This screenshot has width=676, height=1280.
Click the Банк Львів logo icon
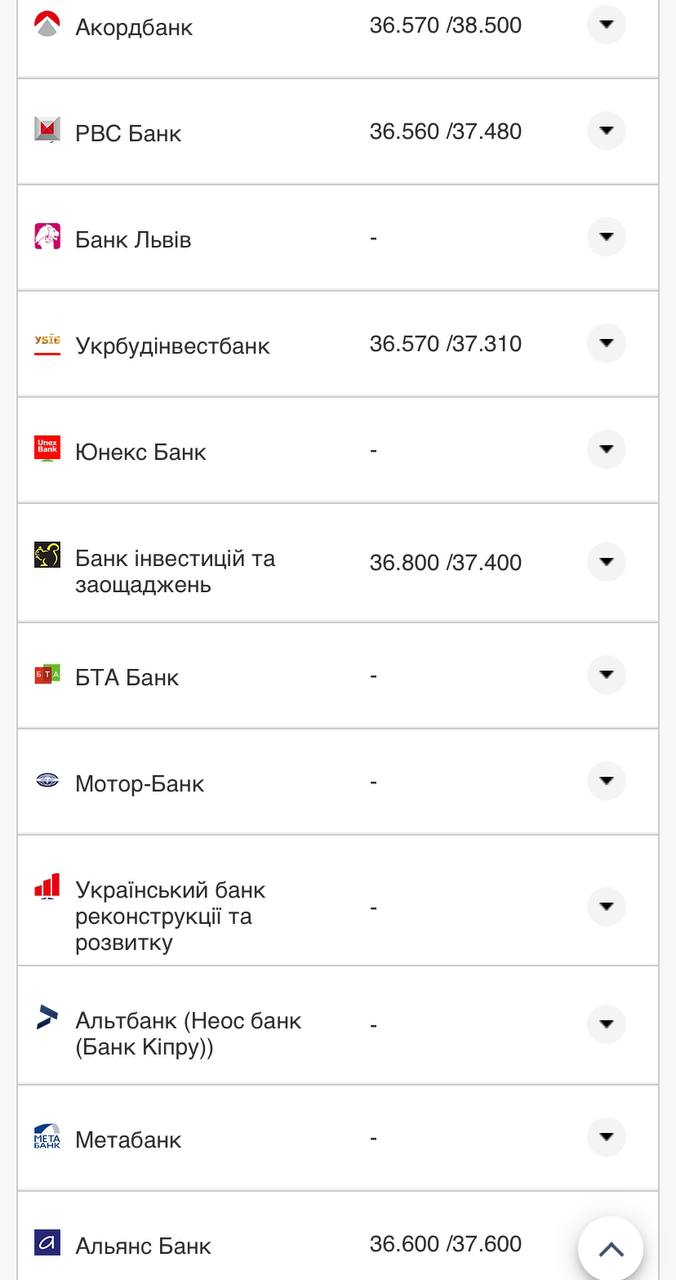[46, 237]
